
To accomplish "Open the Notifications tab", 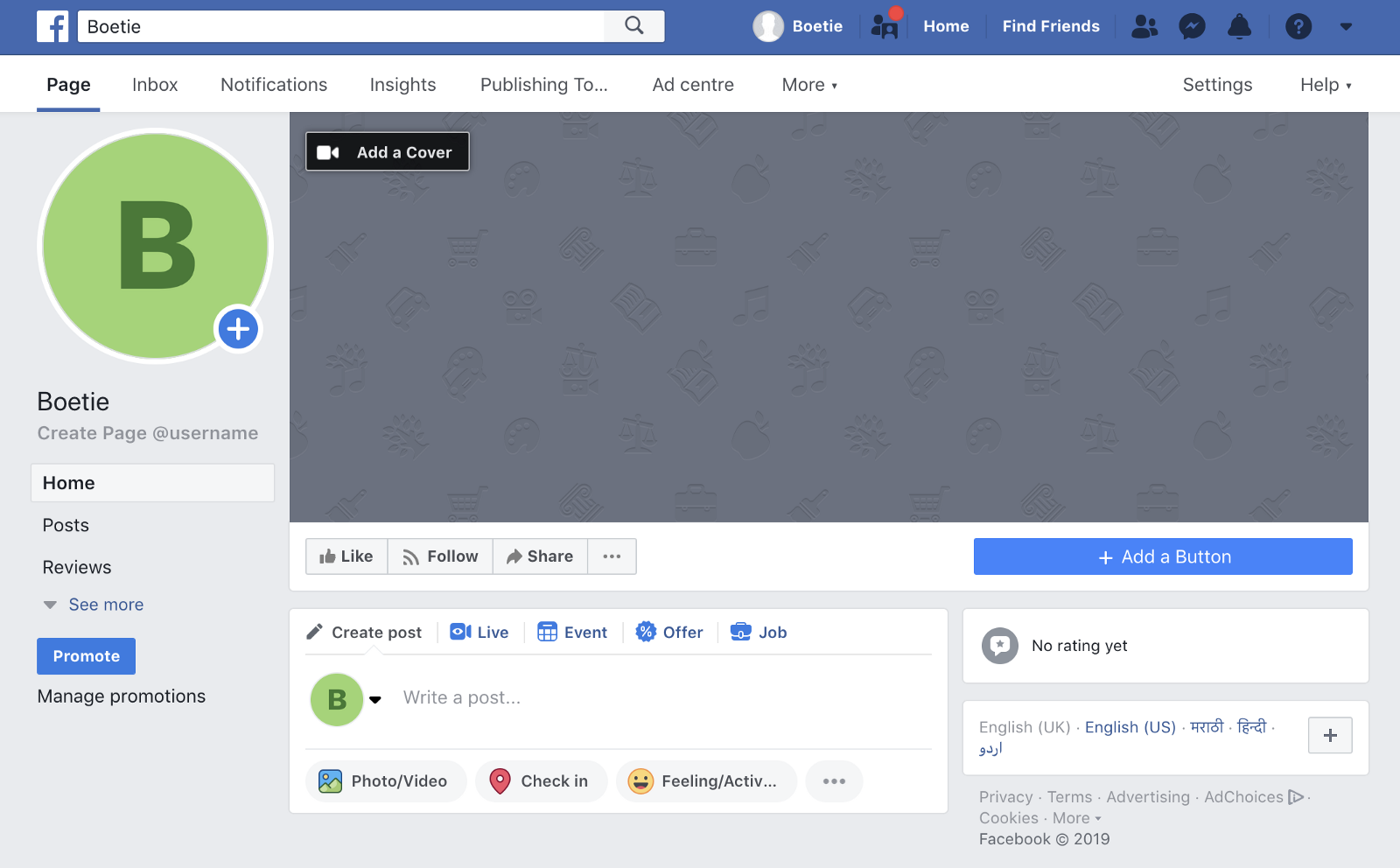I will click(x=274, y=85).
